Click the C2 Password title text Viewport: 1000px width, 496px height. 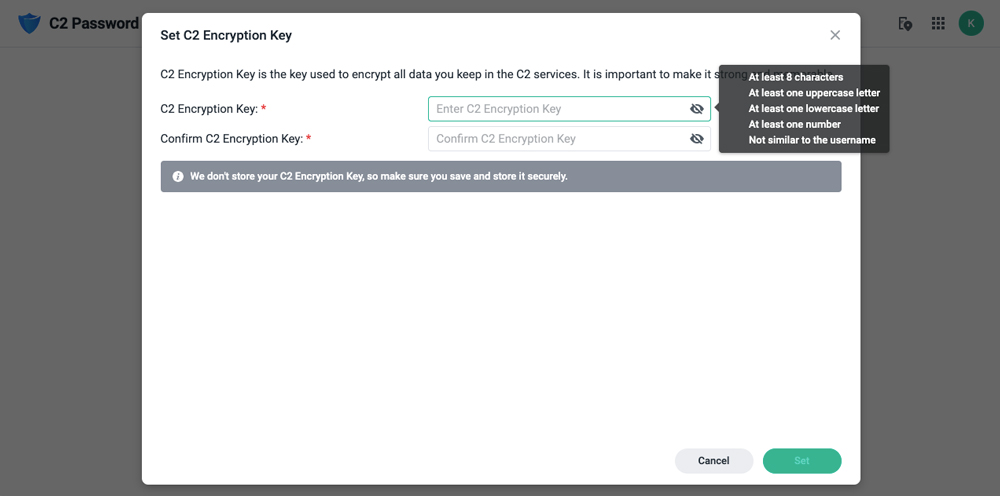point(94,24)
